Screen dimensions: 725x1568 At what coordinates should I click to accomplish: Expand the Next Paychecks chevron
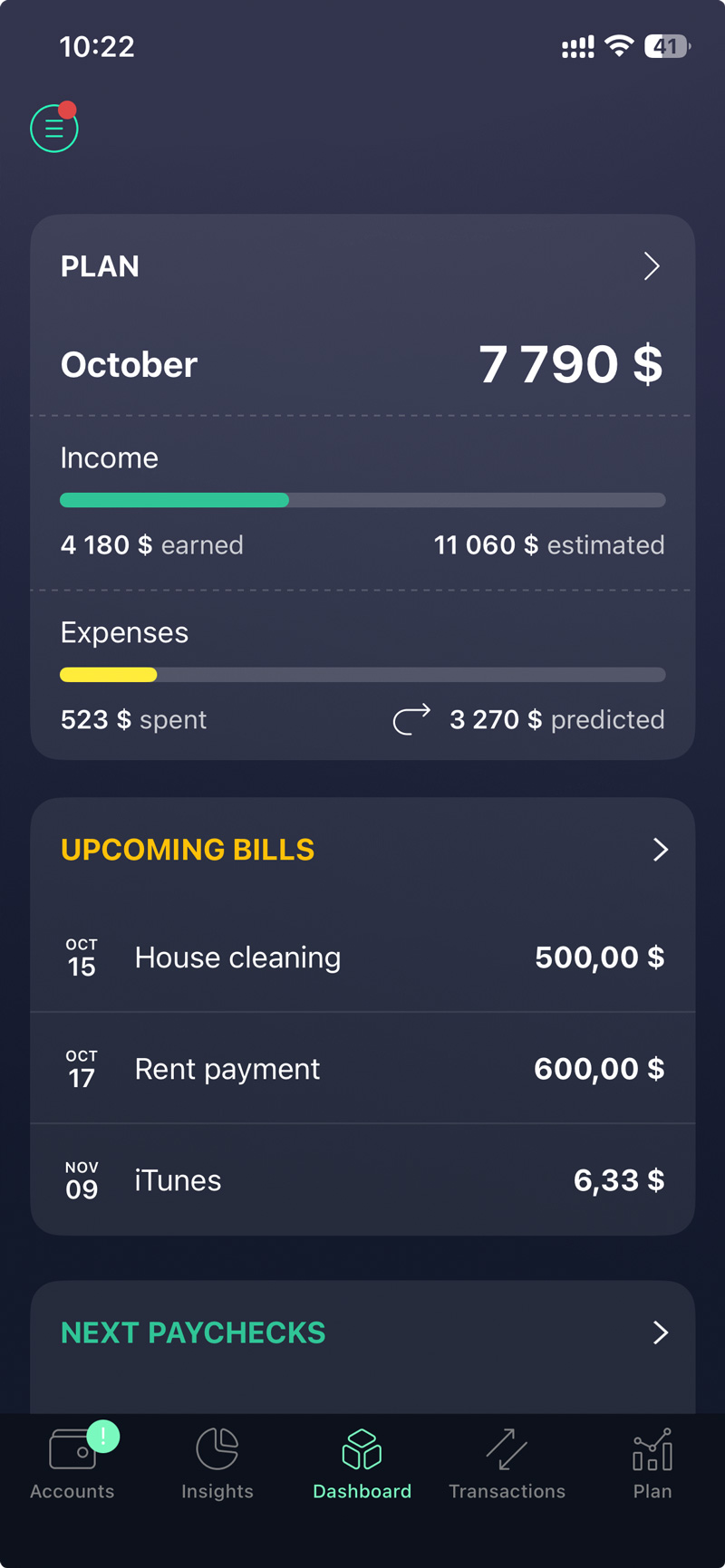click(661, 1332)
